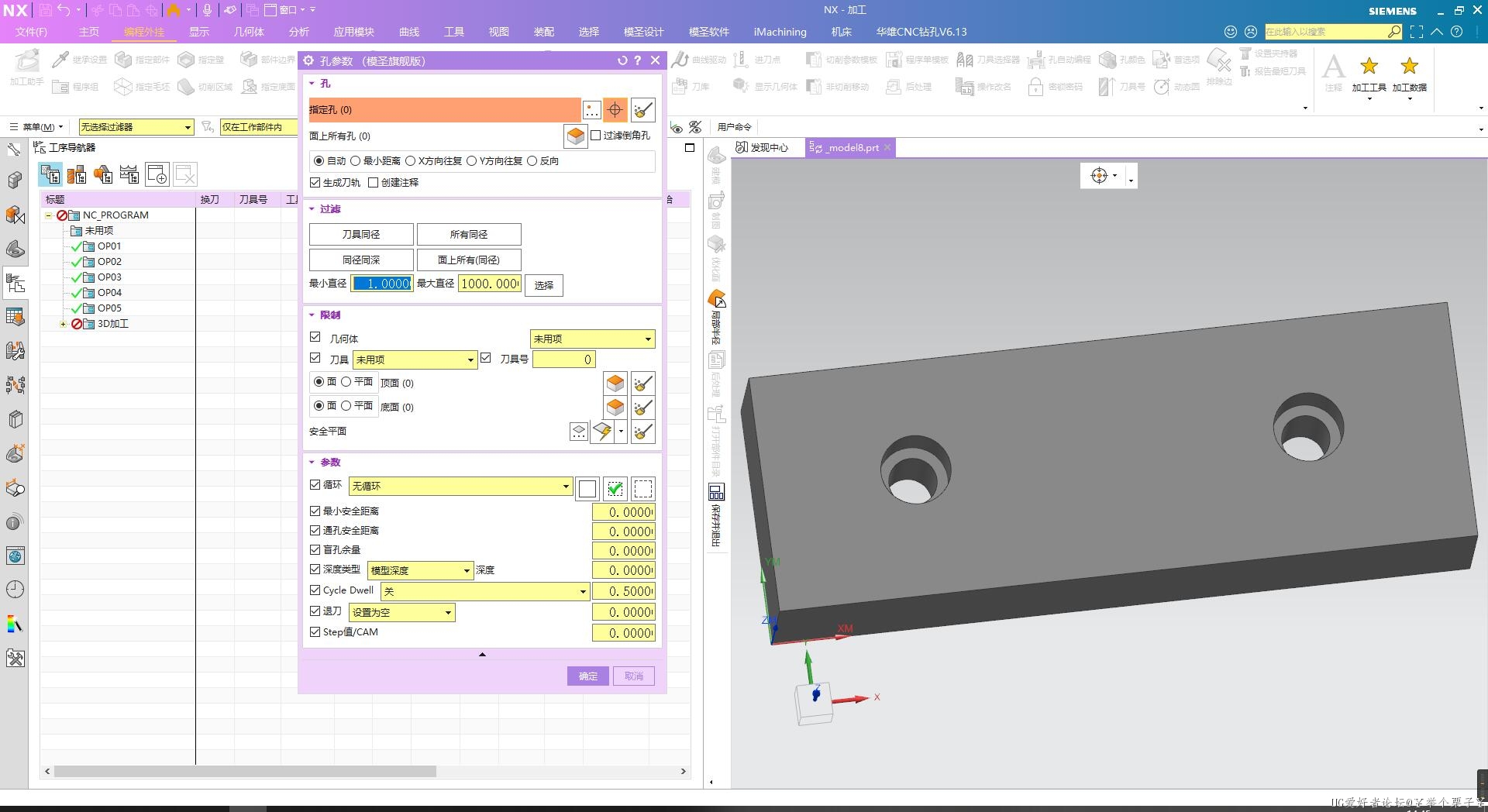Clear the specified holes with the broom icon
This screenshot has height=812, width=1488.
coord(643,110)
